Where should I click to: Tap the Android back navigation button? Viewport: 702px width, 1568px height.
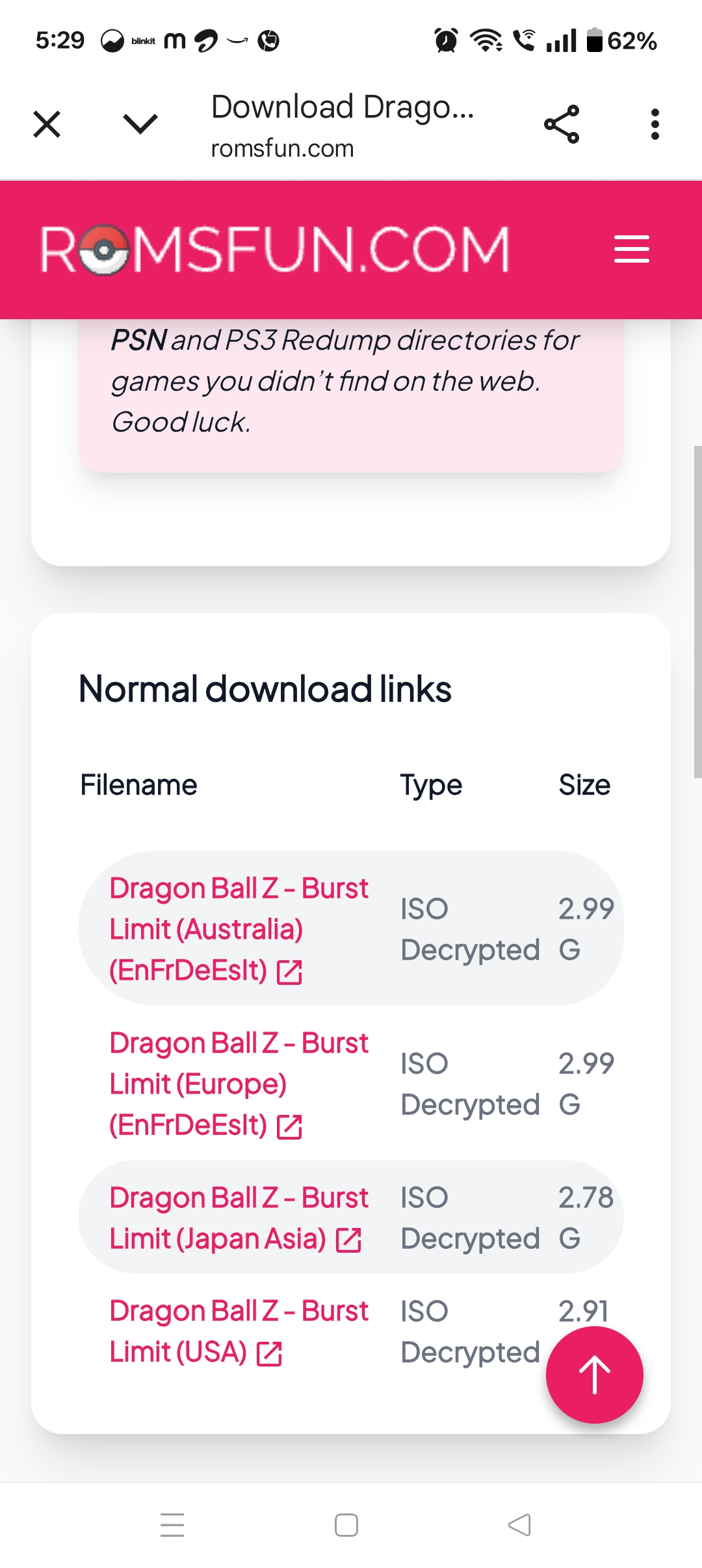519,1524
